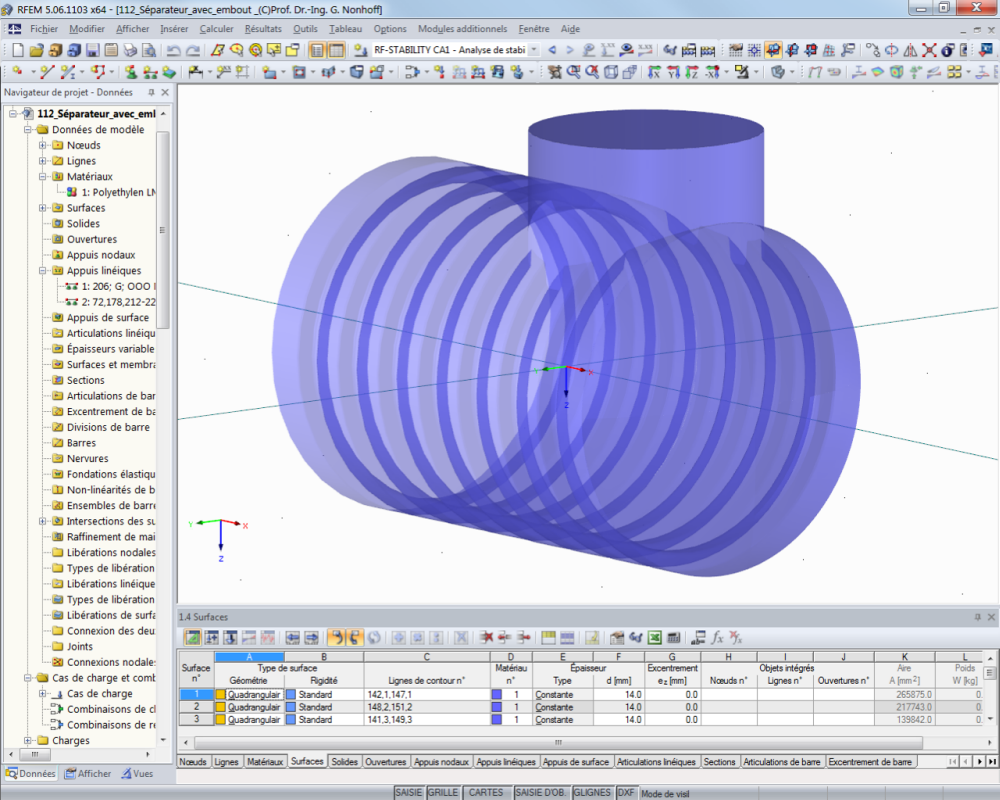Show view in reverse X direction
Image resolution: width=1000 pixels, height=800 pixels.
point(712,72)
